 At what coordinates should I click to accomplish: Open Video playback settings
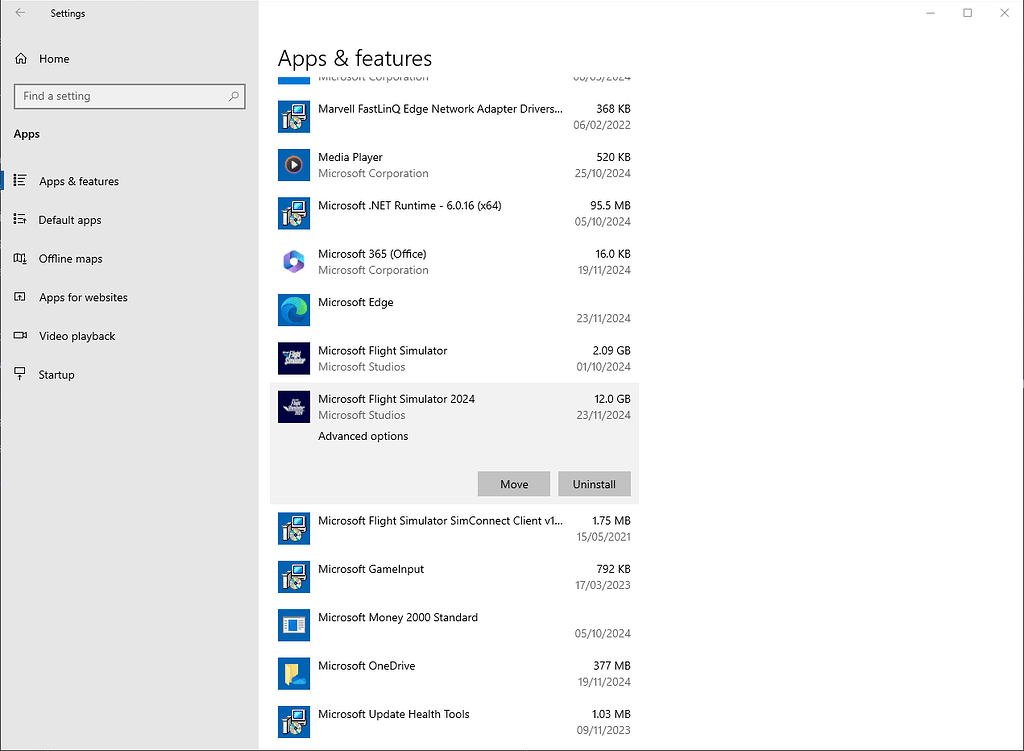(77, 336)
